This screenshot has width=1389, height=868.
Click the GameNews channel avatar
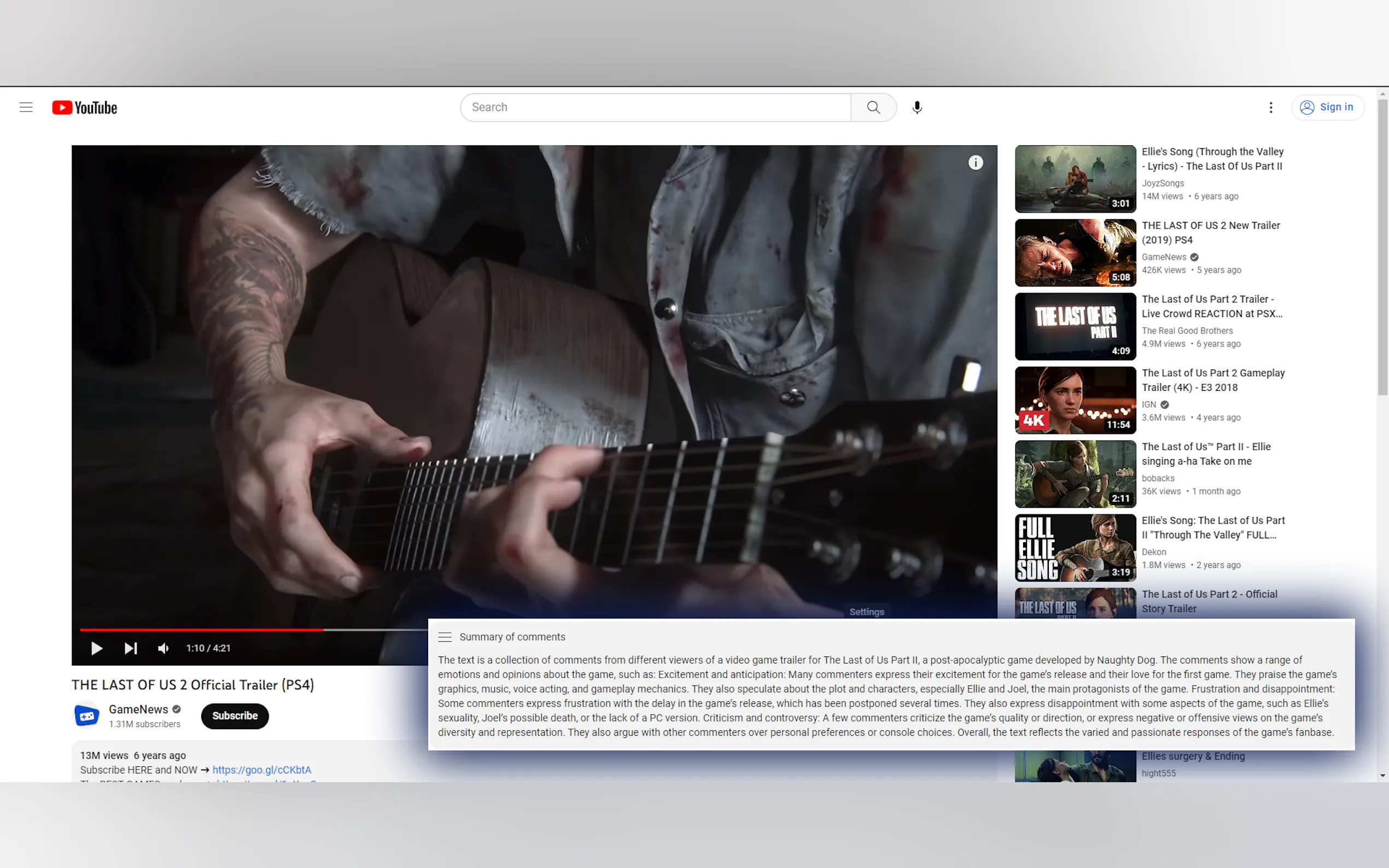(87, 715)
